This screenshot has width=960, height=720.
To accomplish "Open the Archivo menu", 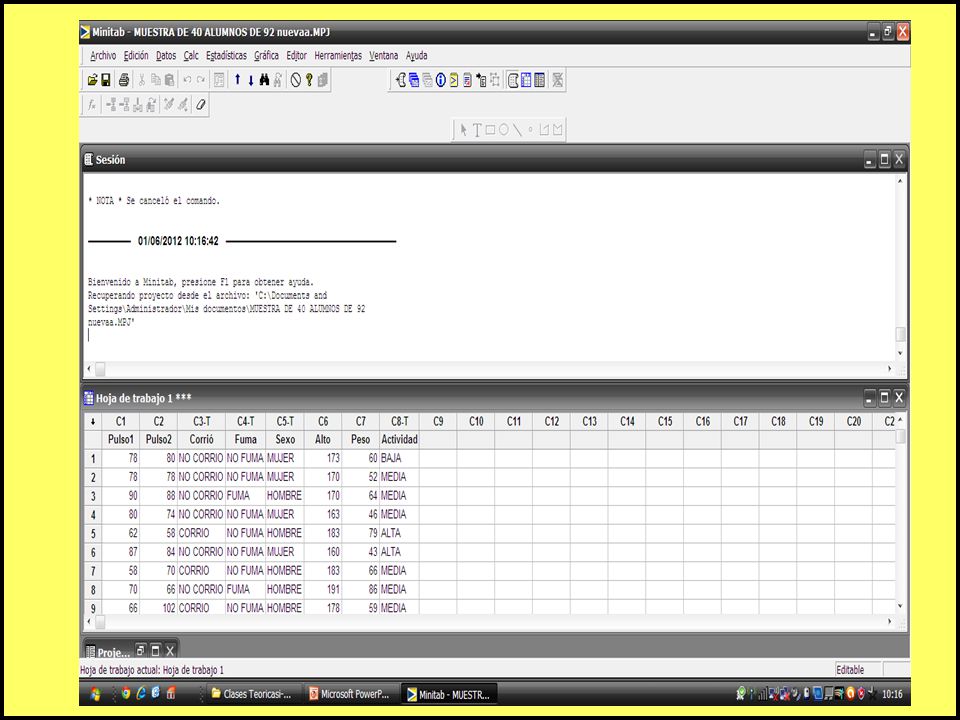I will click(103, 56).
